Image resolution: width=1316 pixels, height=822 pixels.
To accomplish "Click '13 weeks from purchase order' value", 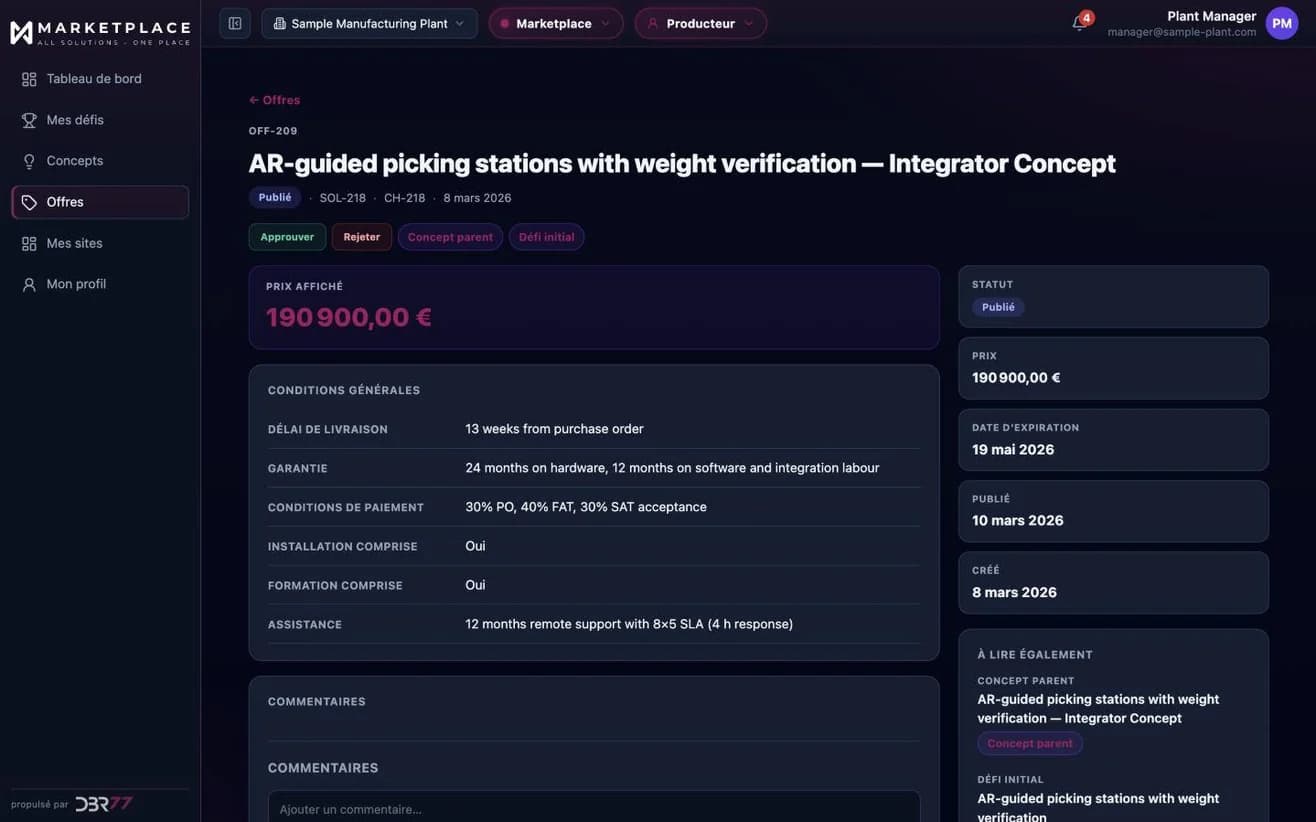I will tap(554, 429).
